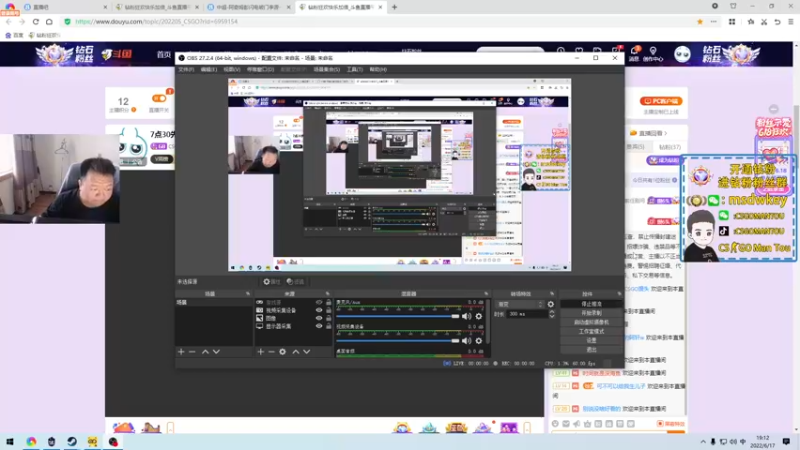
Task: Lock the 图像 source
Action: (x=329, y=318)
